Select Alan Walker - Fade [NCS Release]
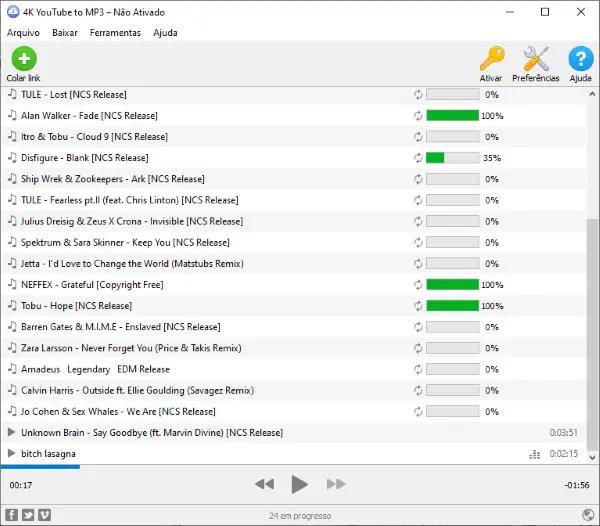Image resolution: width=600 pixels, height=526 pixels. (294, 116)
